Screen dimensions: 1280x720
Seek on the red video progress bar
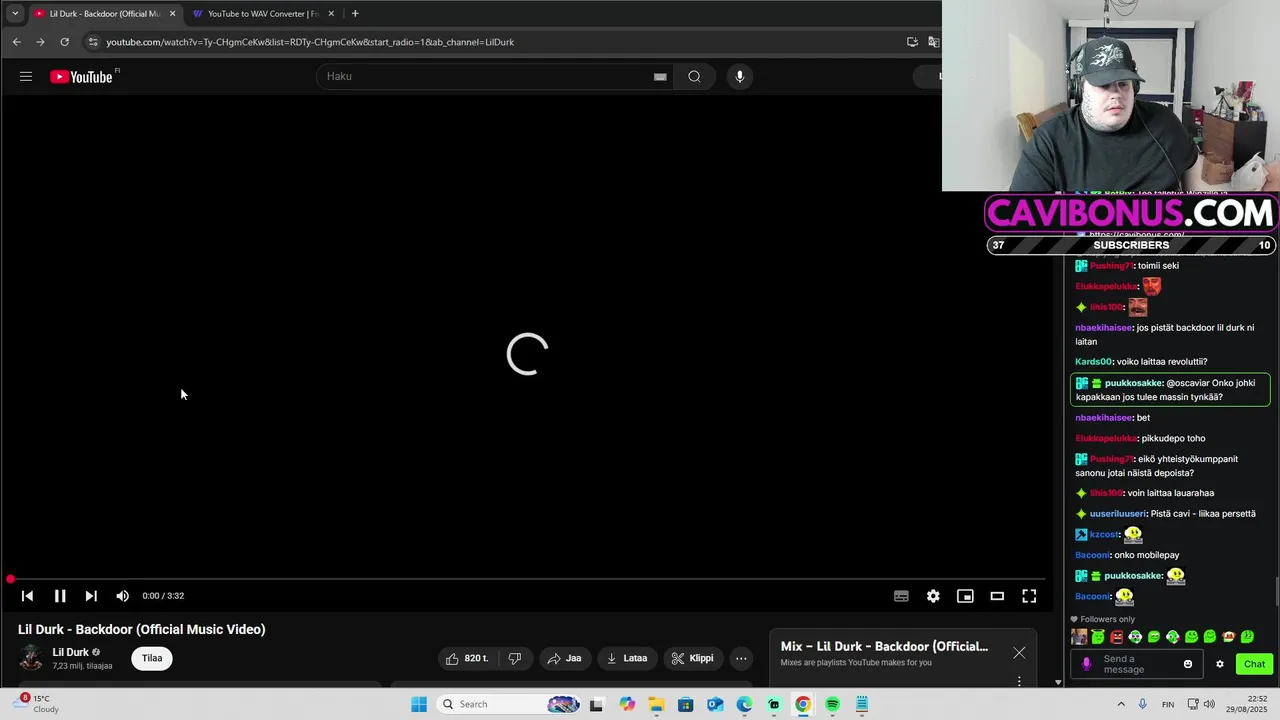click(526, 579)
